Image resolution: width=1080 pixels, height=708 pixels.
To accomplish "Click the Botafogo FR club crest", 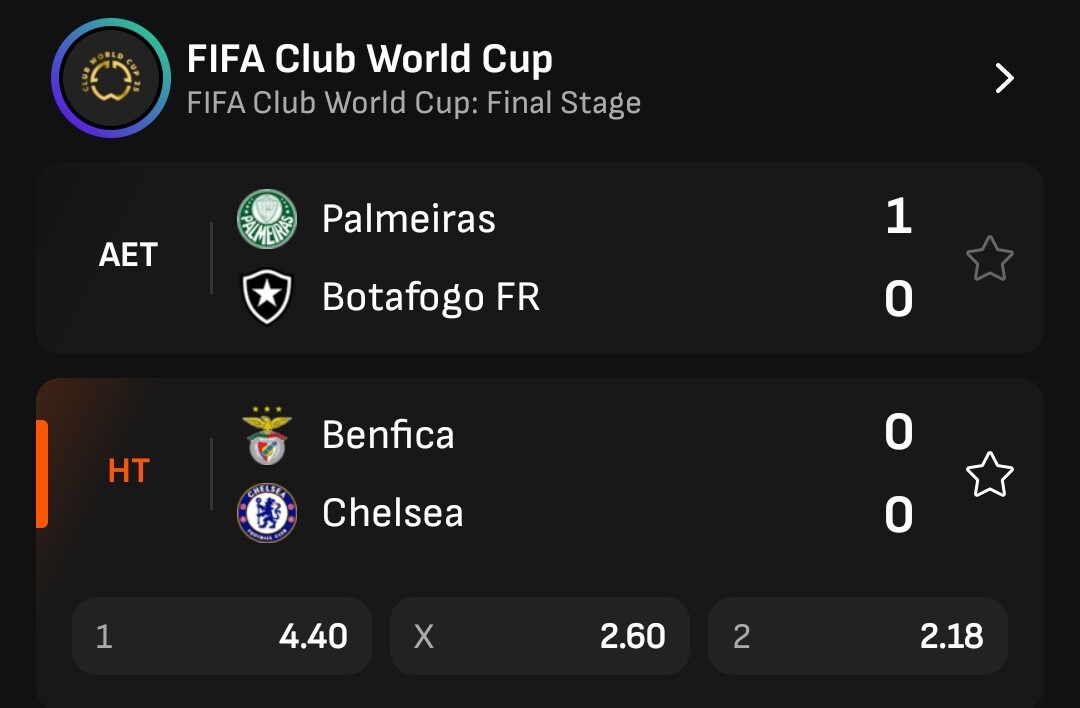I will 267,297.
